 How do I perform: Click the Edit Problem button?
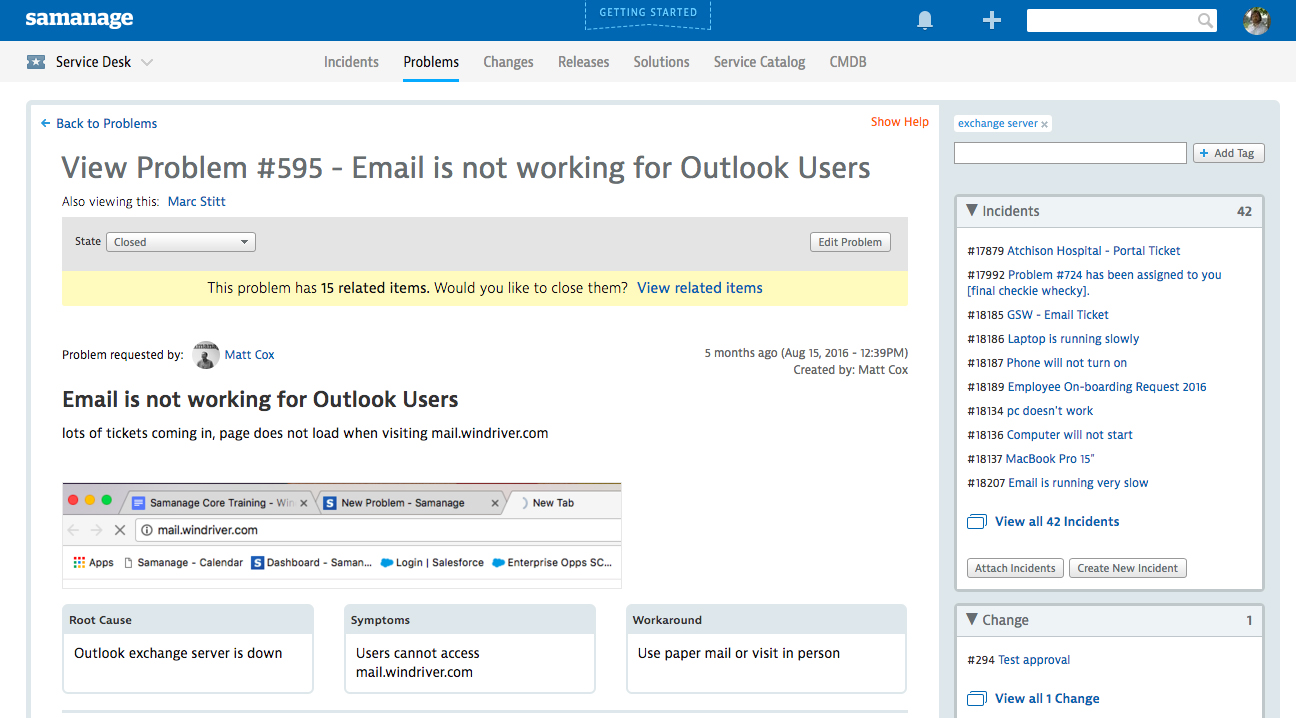[x=850, y=242]
